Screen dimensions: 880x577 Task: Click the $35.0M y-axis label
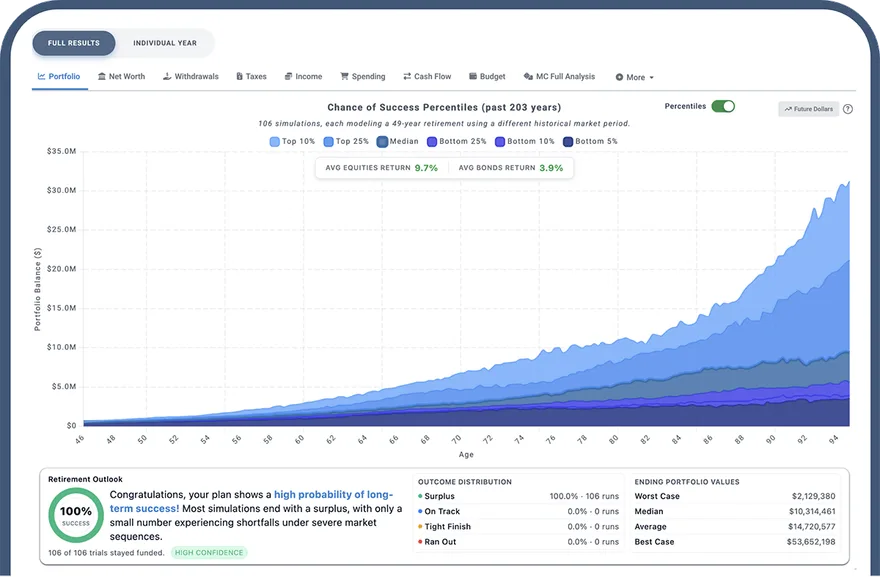click(61, 151)
